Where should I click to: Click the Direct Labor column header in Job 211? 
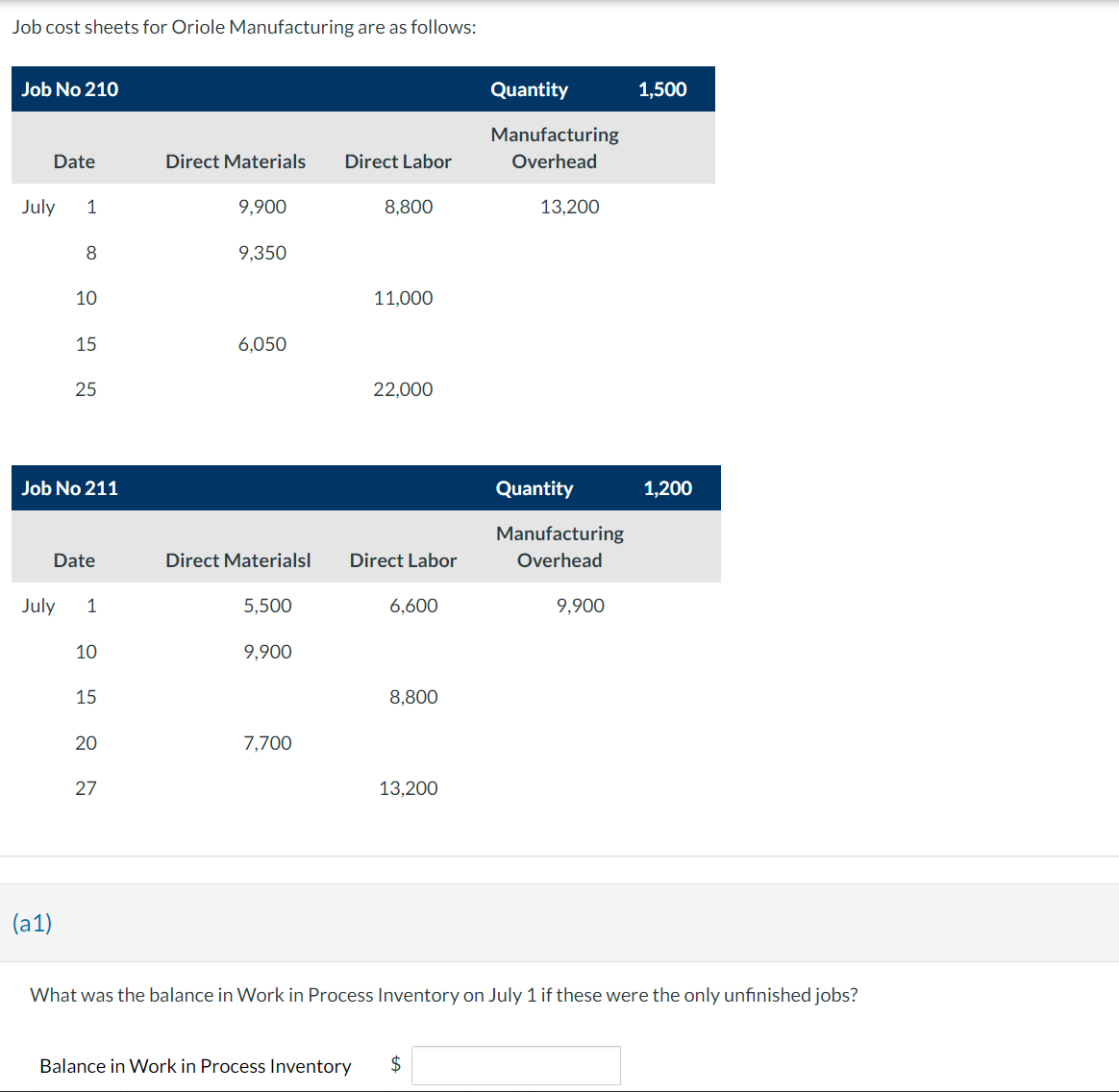pyautogui.click(x=403, y=560)
